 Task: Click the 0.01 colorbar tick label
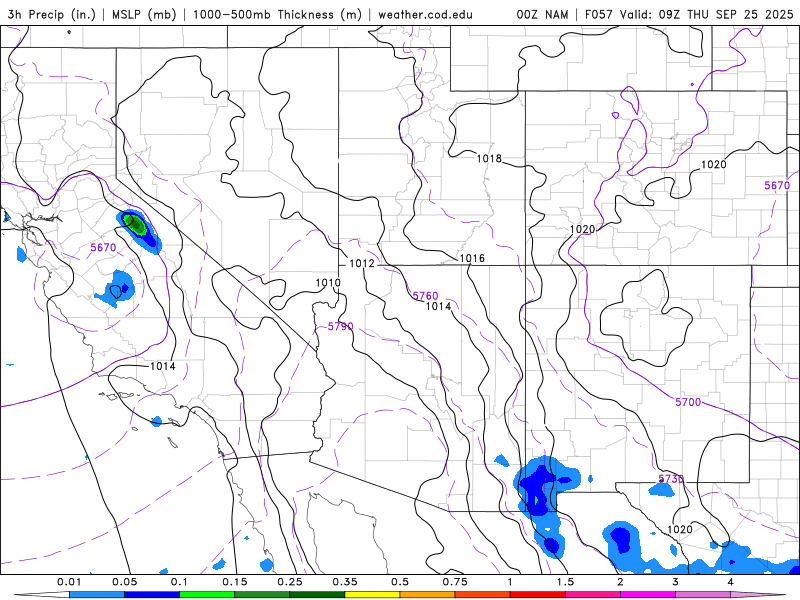pos(69,582)
